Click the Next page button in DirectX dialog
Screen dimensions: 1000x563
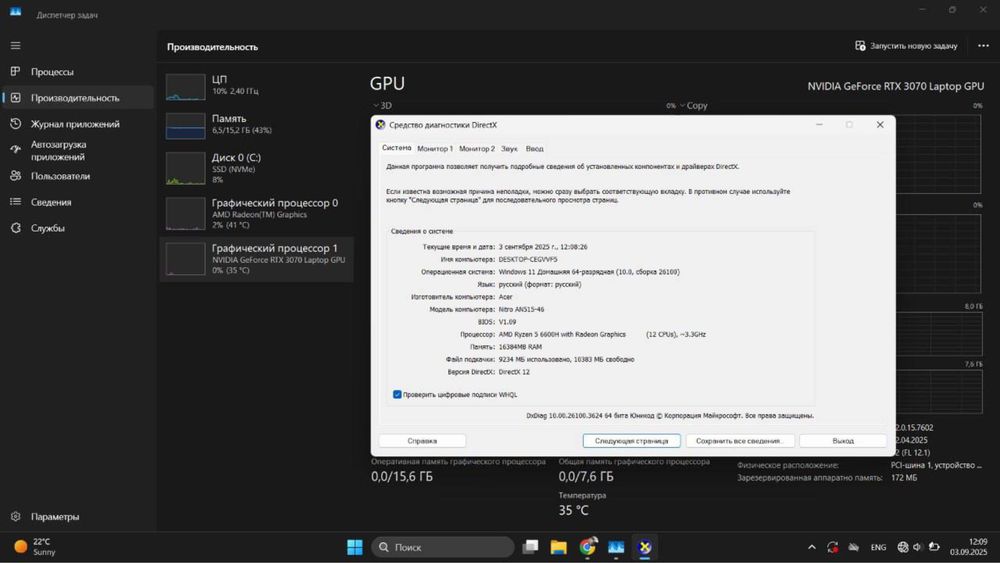(x=631, y=441)
